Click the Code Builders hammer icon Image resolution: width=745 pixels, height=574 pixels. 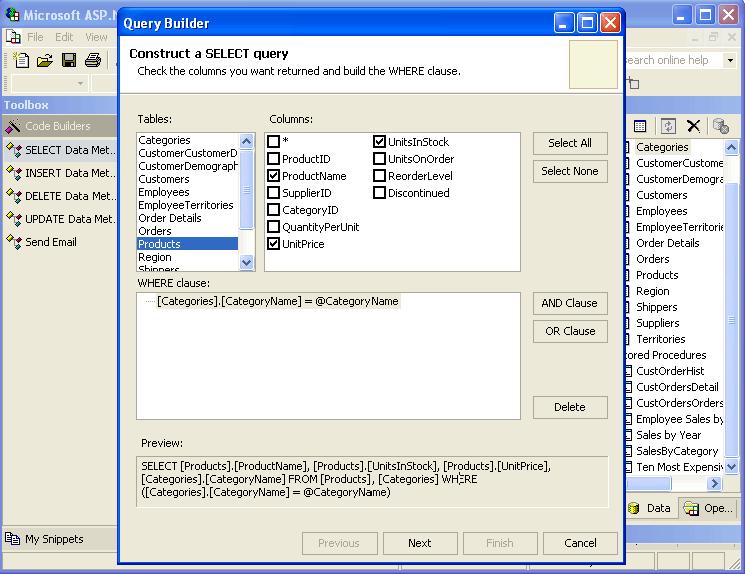pyautogui.click(x=13, y=126)
